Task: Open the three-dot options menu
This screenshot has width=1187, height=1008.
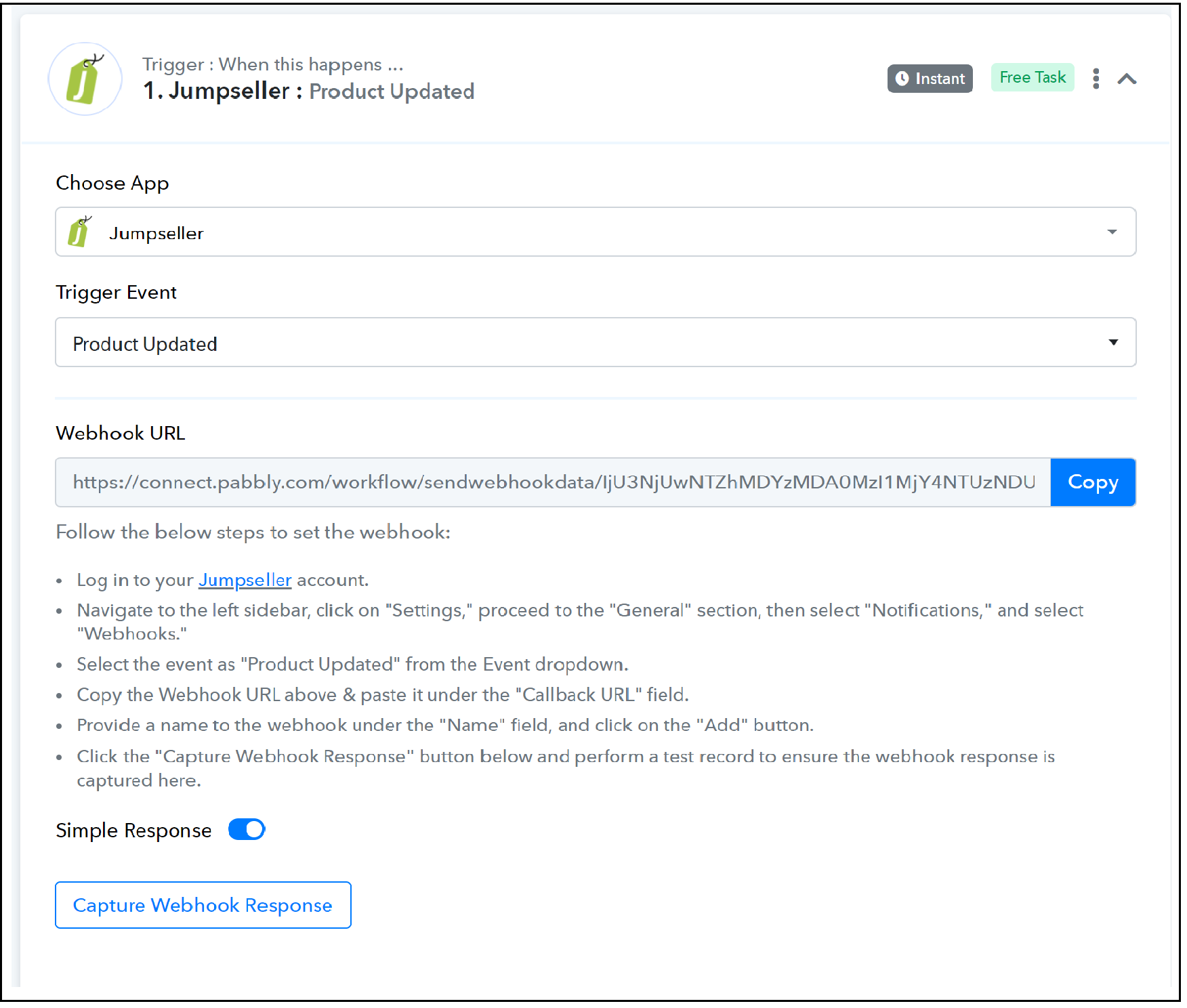Action: pyautogui.click(x=1096, y=79)
